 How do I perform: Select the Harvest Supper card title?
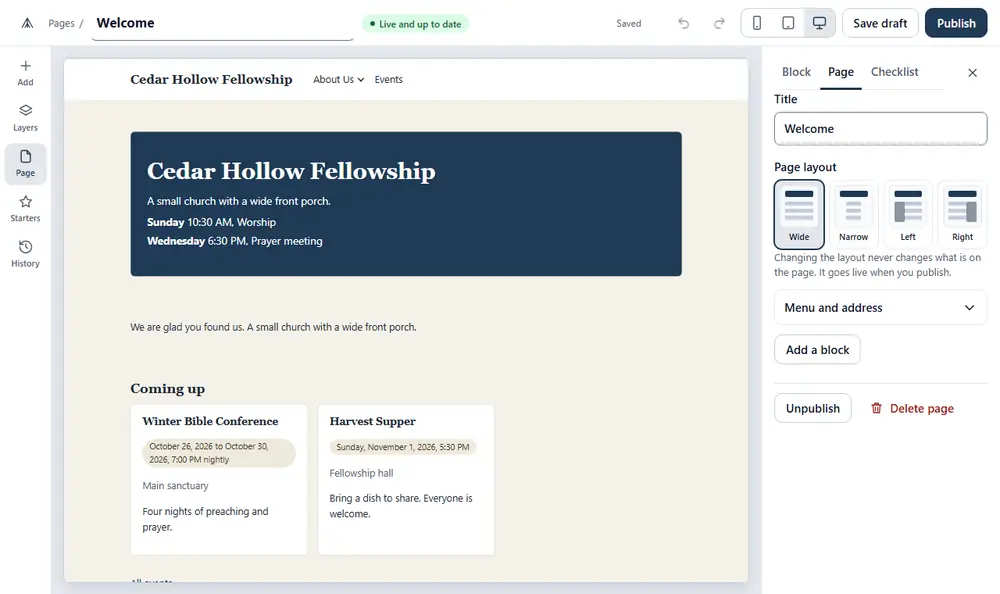click(x=372, y=422)
